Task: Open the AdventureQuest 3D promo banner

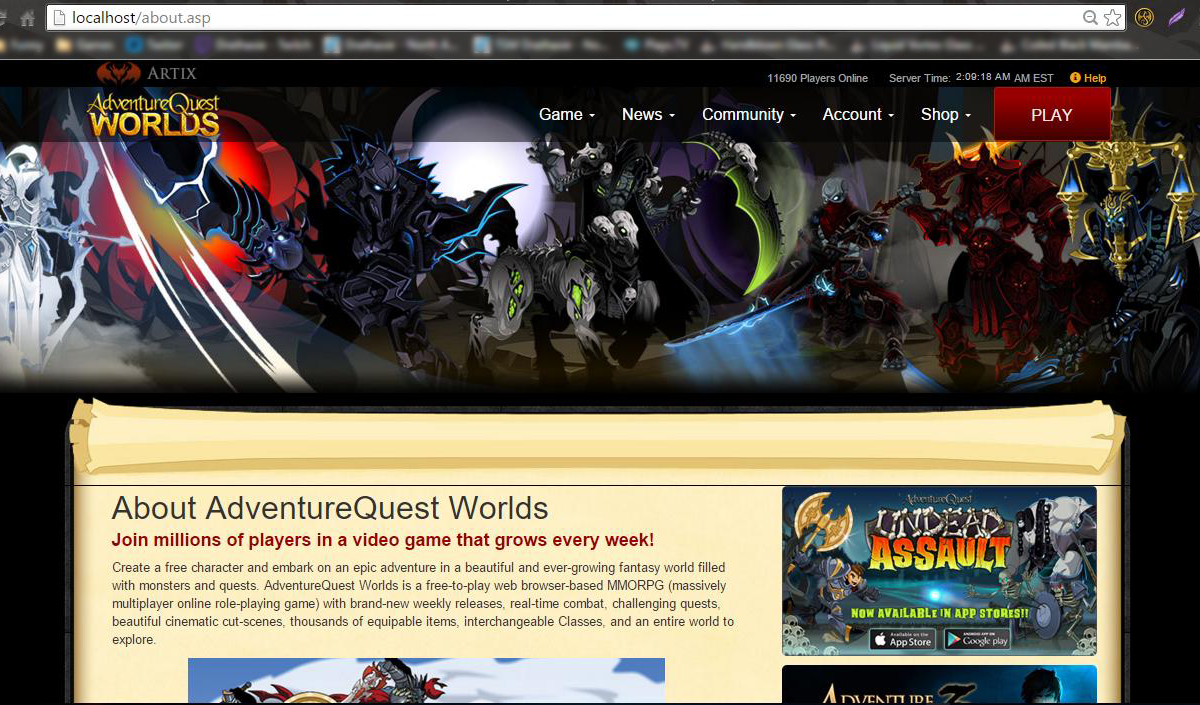Action: 939,685
